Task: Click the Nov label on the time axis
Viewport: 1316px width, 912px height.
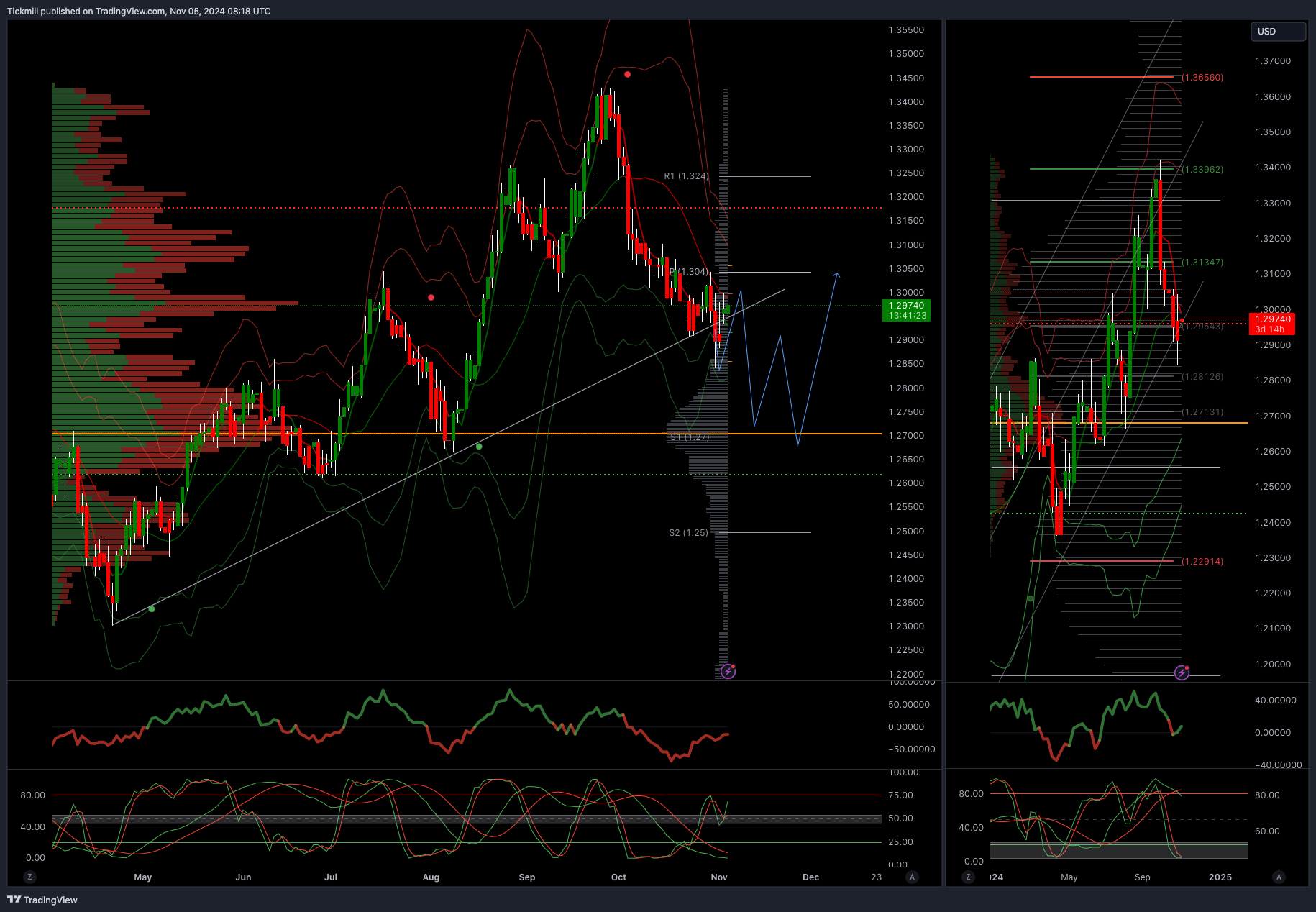Action: (x=719, y=877)
